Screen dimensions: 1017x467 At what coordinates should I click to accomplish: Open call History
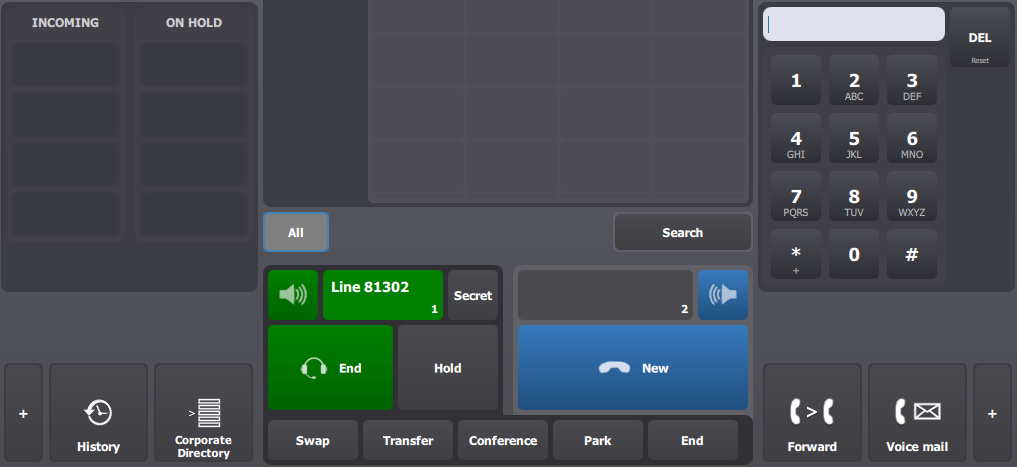tap(99, 413)
